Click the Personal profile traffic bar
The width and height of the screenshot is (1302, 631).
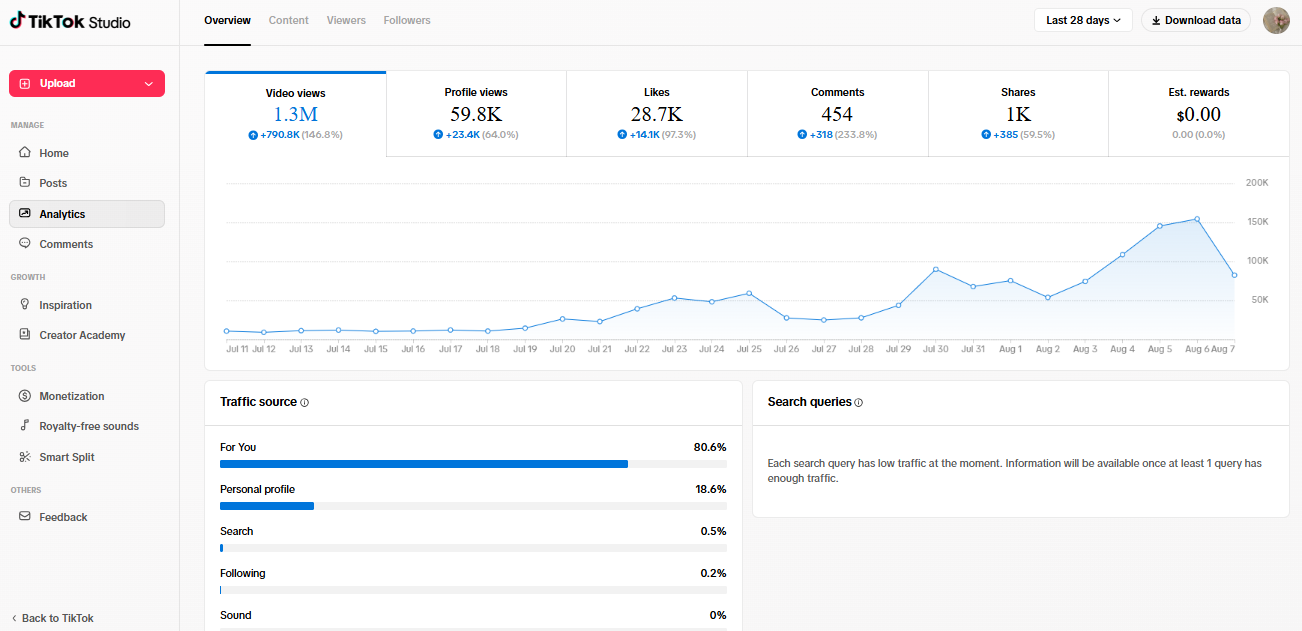click(473, 506)
